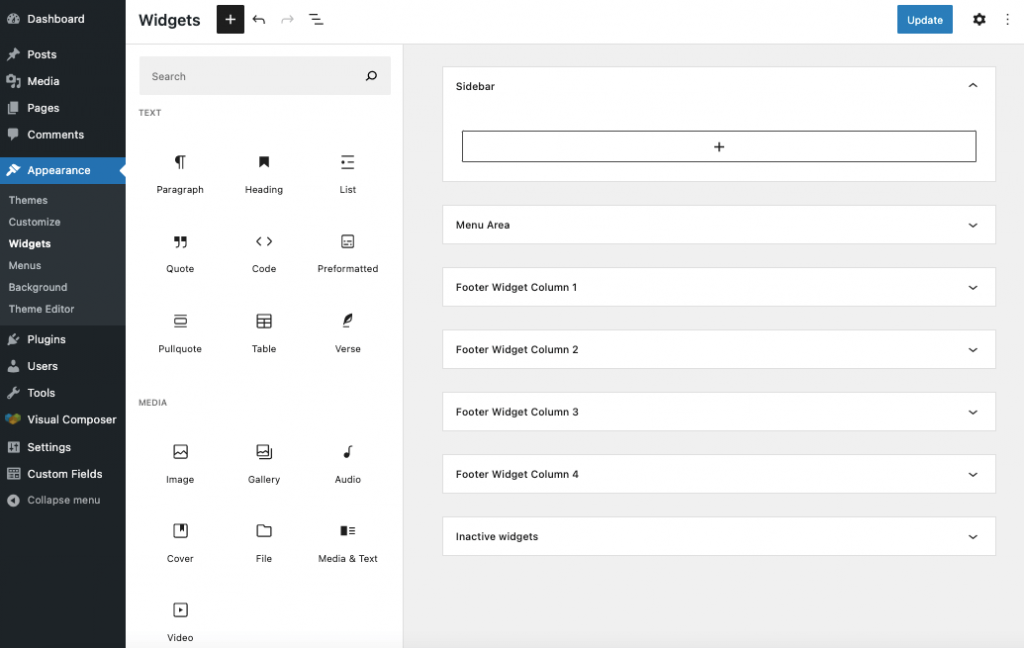Image resolution: width=1024 pixels, height=648 pixels.
Task: Add an Image block
Action: (x=180, y=460)
